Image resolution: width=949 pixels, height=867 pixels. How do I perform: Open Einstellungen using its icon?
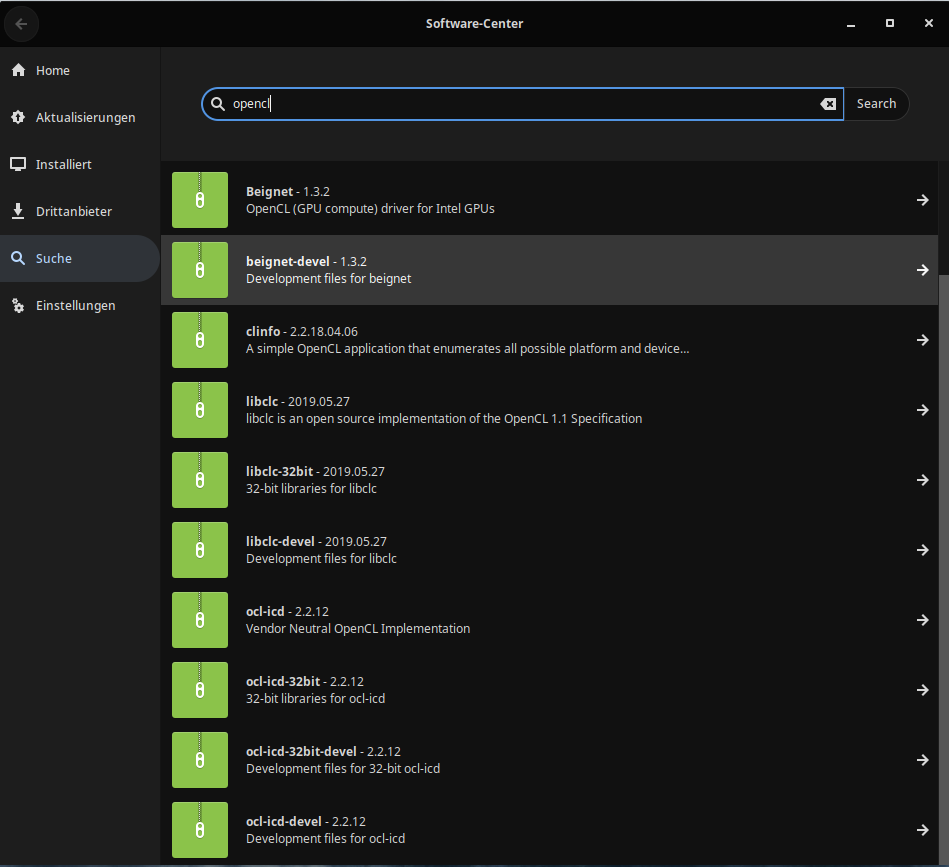click(x=18, y=305)
